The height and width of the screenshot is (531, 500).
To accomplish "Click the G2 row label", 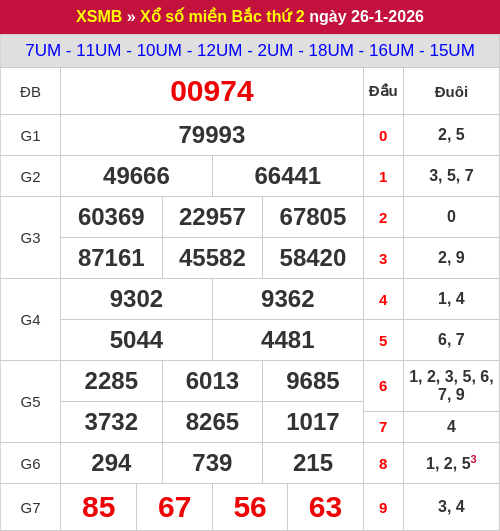I will (30, 177).
